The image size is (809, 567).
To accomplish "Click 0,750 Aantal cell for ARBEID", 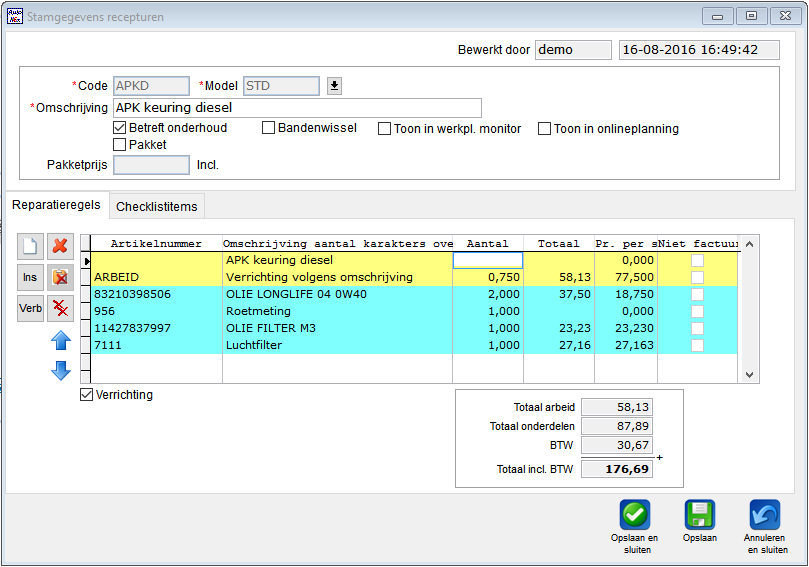I will coord(488,277).
